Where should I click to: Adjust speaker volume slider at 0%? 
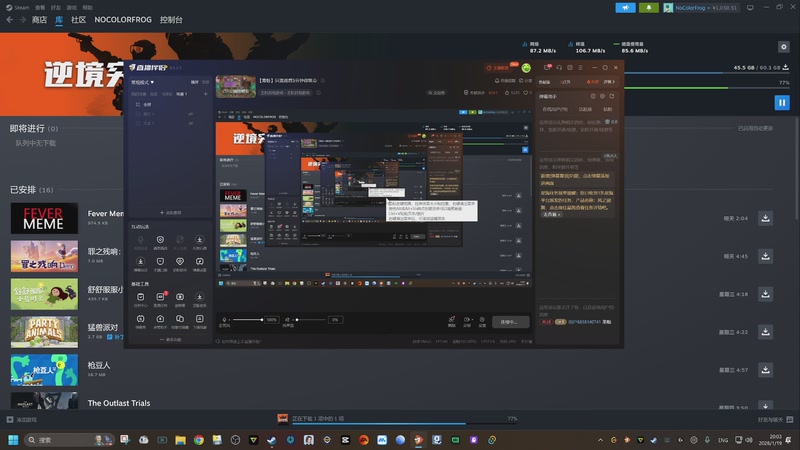point(311,320)
